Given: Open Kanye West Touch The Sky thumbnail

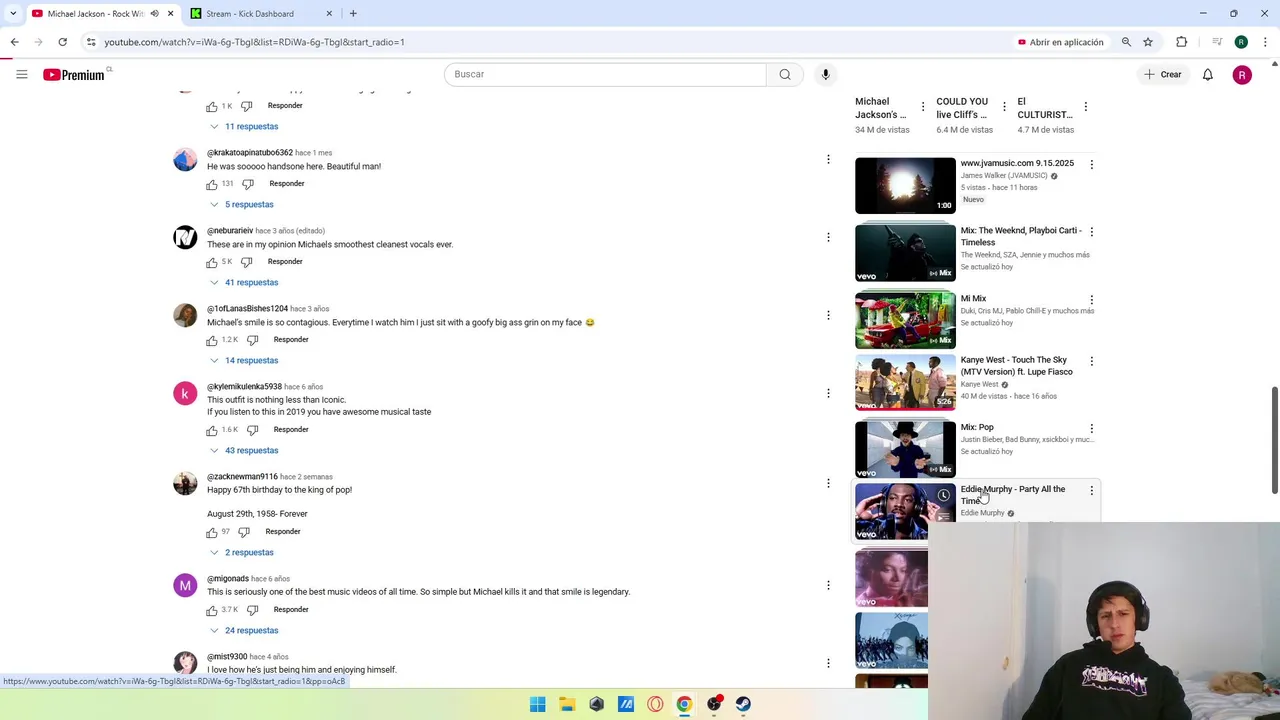Looking at the screenshot, I should point(905,382).
